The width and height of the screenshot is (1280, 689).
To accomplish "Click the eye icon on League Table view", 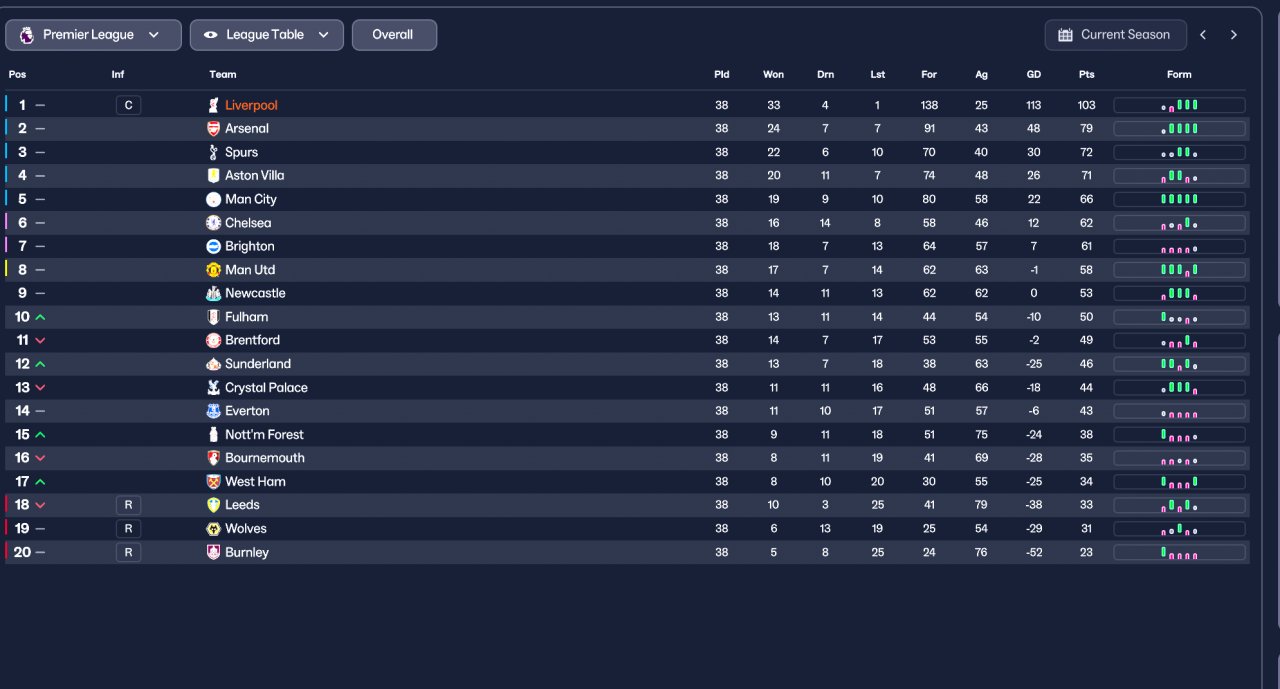I will point(210,35).
